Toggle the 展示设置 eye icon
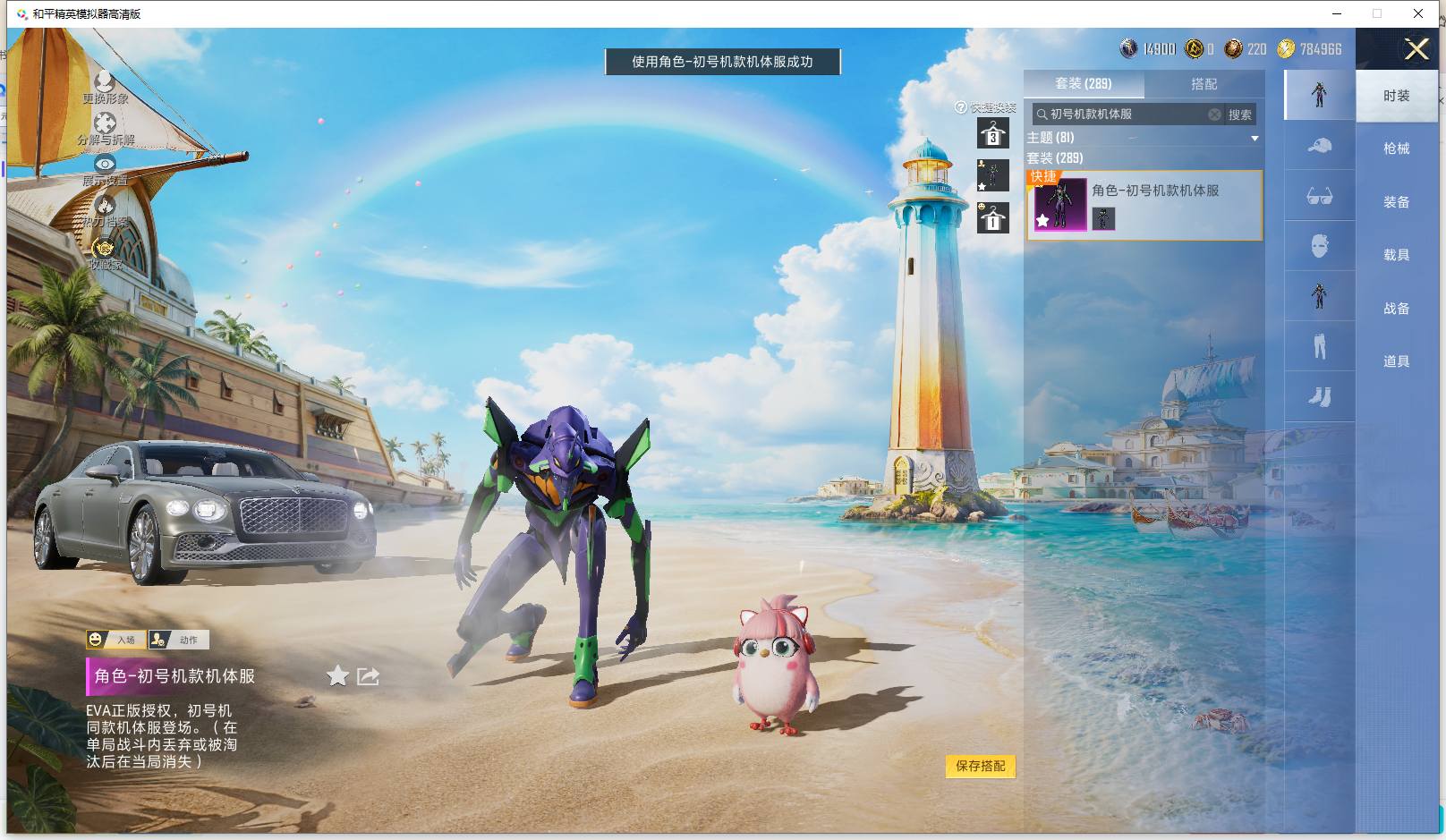1446x840 pixels. (105, 164)
